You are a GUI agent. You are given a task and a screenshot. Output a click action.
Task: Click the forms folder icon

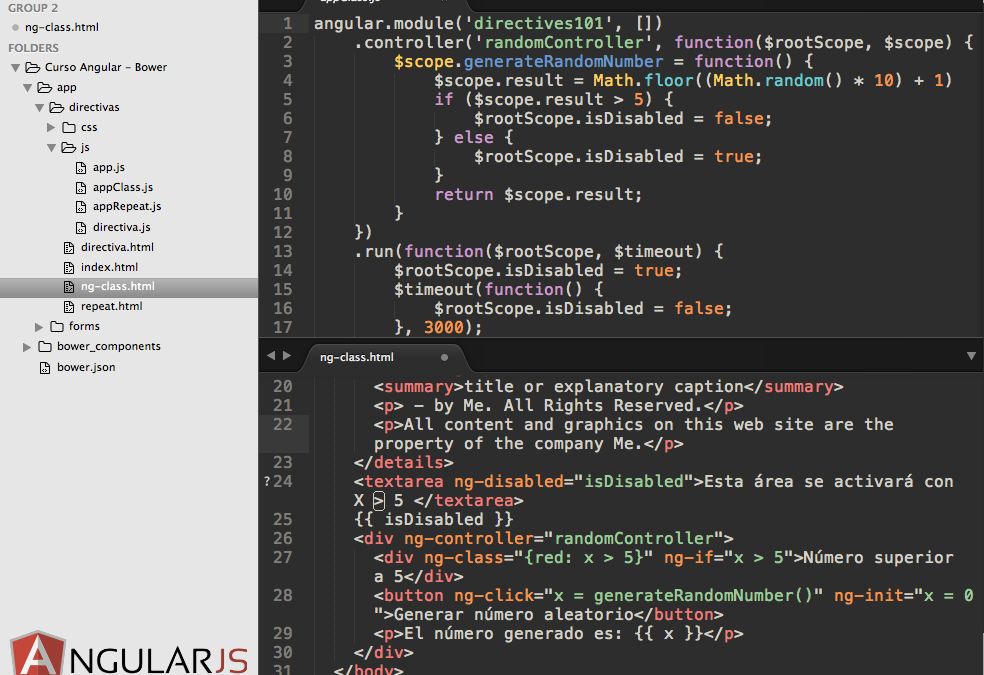[57, 326]
